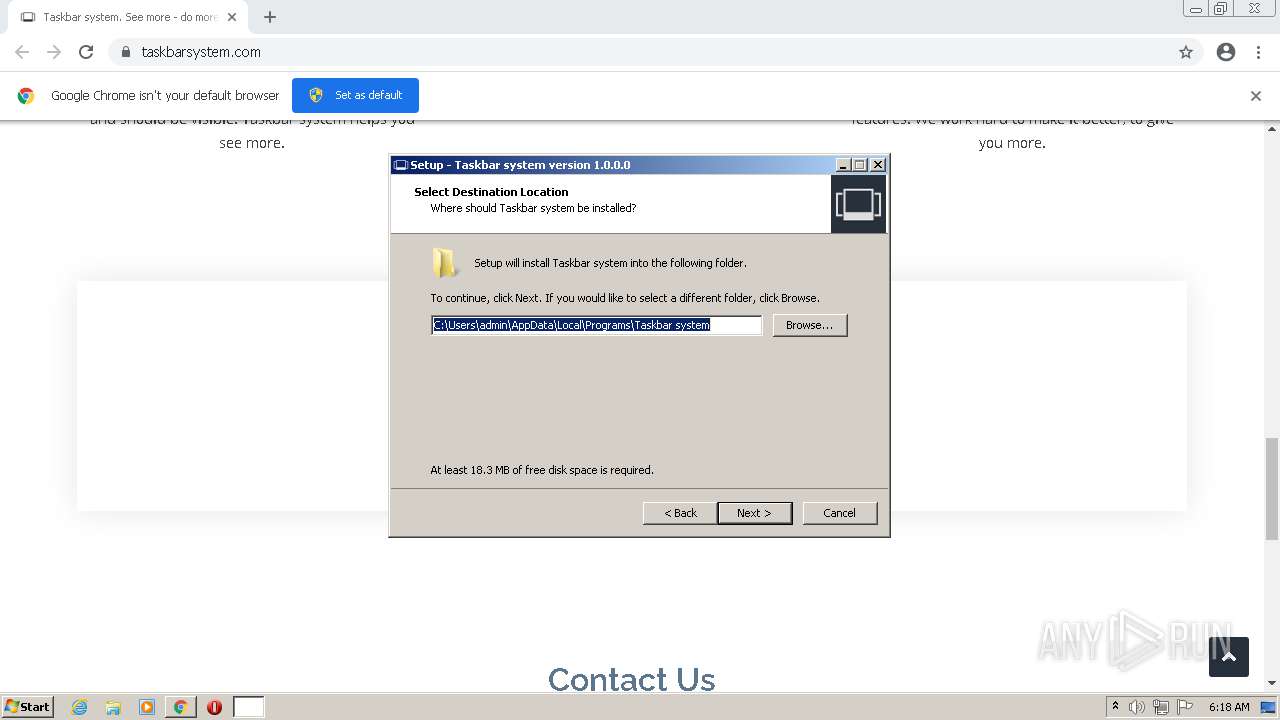Click the network tray icon
This screenshot has width=1280, height=720.
pos(1161,707)
